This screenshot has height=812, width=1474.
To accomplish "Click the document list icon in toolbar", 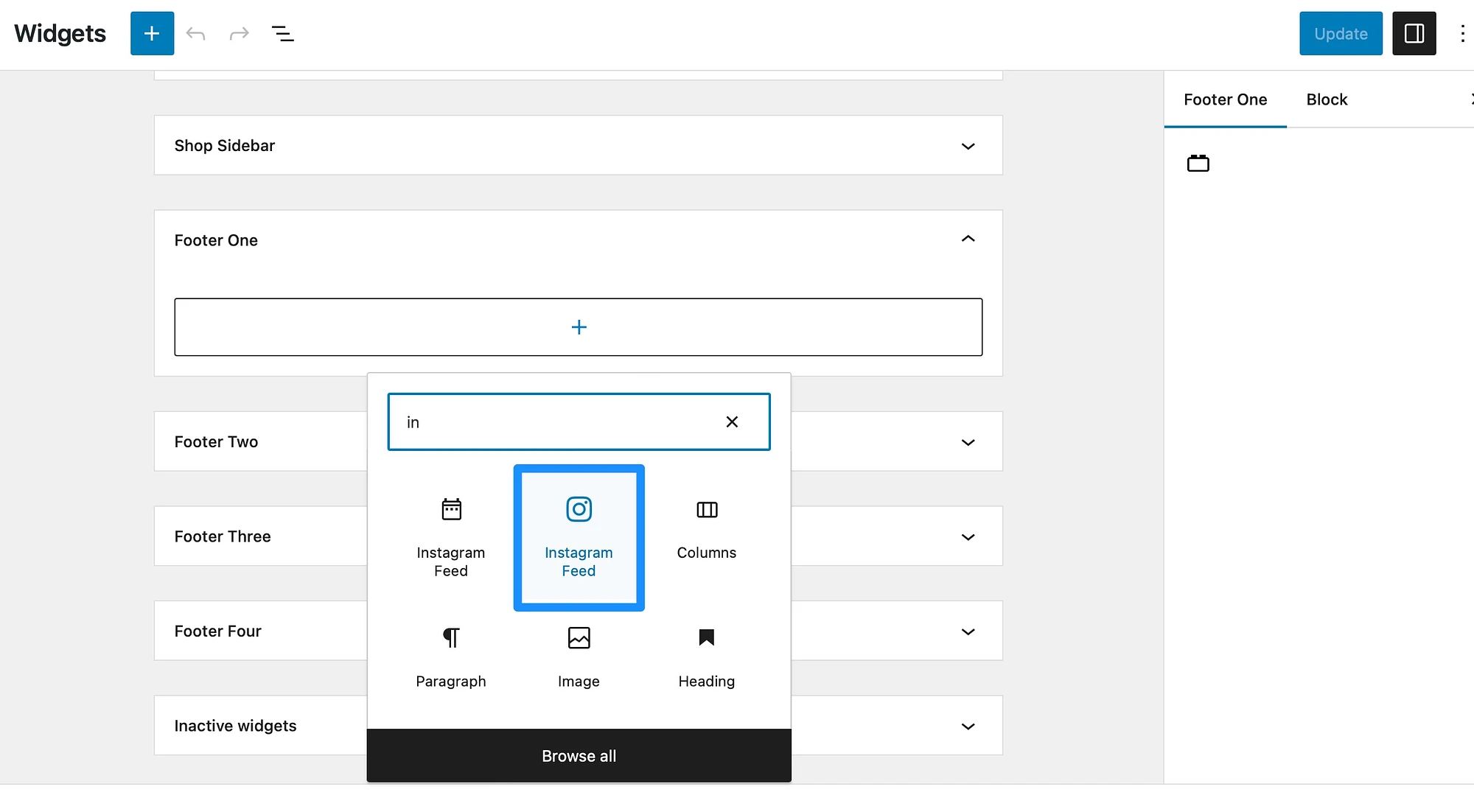I will [x=283, y=32].
